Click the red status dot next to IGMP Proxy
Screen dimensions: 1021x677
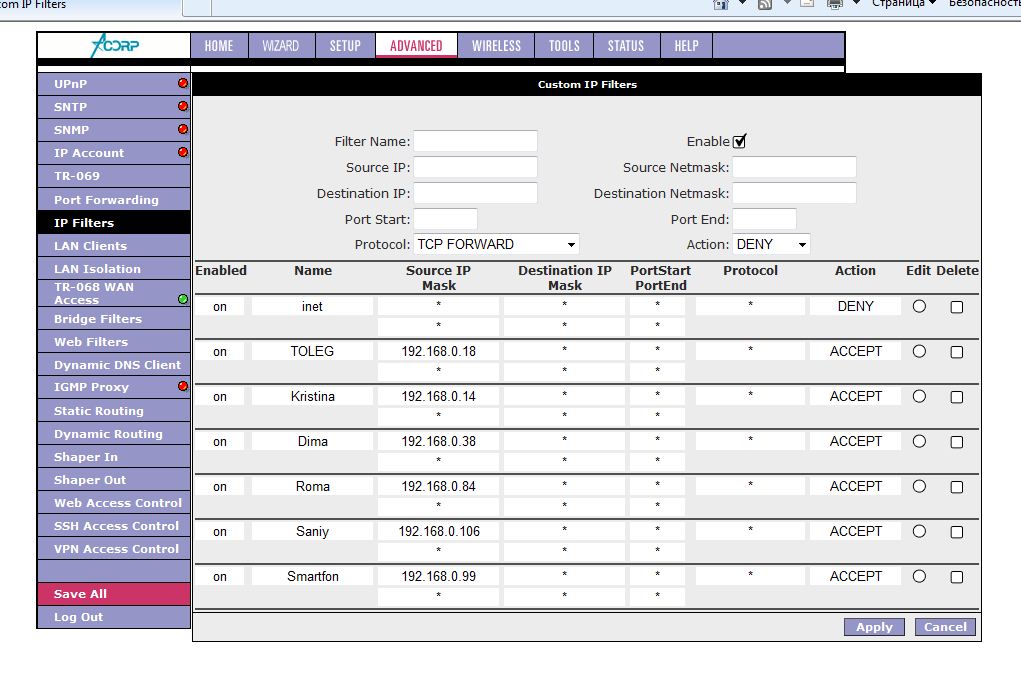(x=183, y=386)
